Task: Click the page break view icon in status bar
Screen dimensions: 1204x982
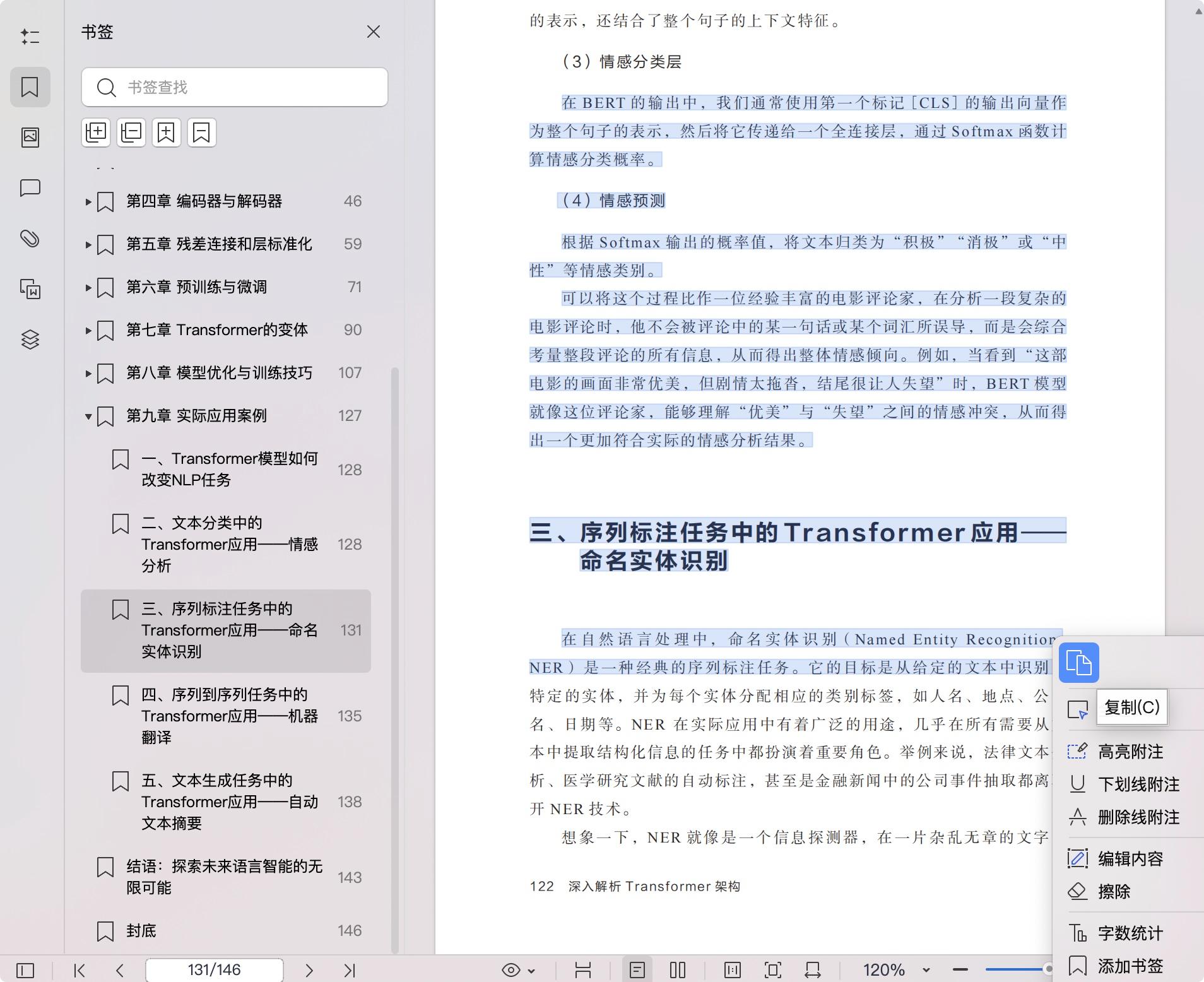Action: coord(583,970)
